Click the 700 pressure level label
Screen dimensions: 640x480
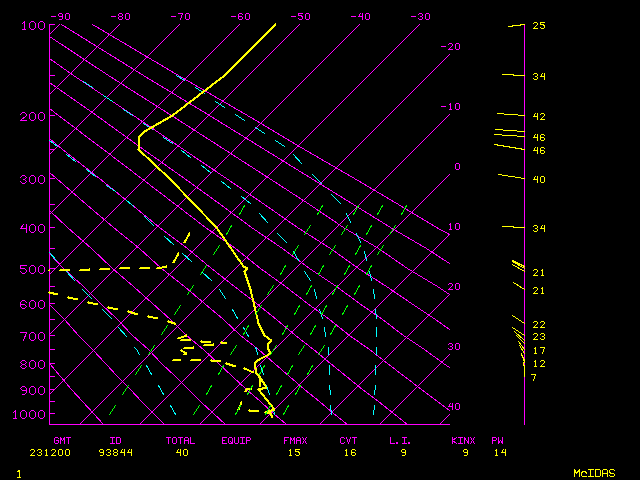point(33,336)
